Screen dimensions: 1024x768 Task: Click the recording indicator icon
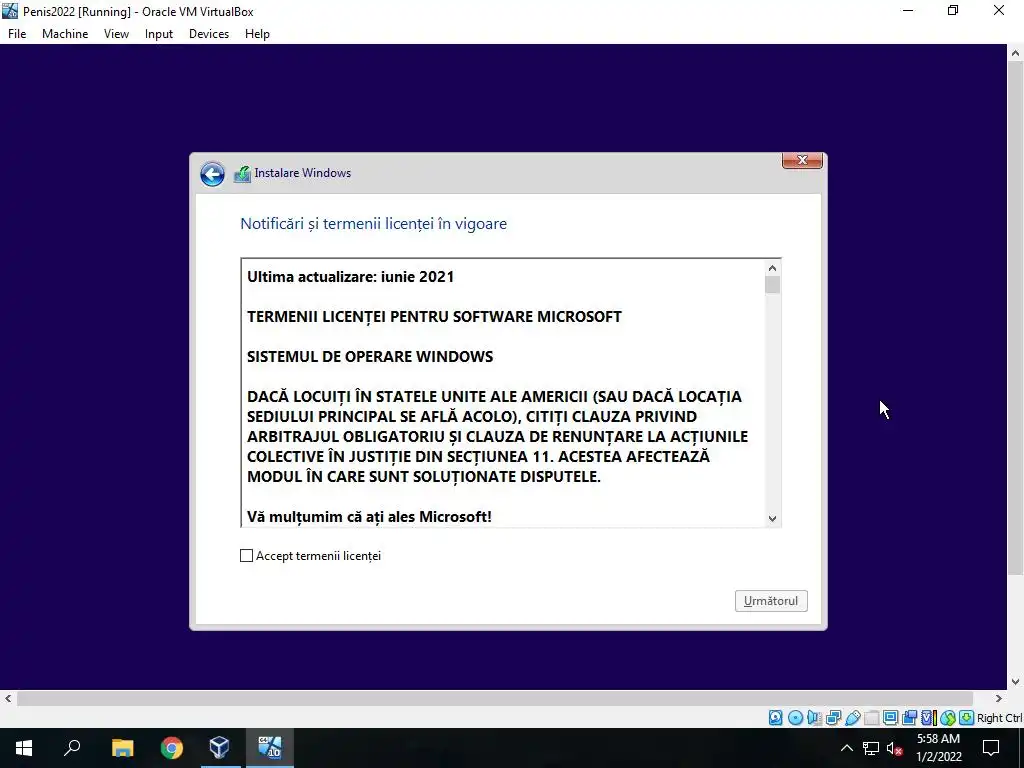pyautogui.click(x=909, y=718)
